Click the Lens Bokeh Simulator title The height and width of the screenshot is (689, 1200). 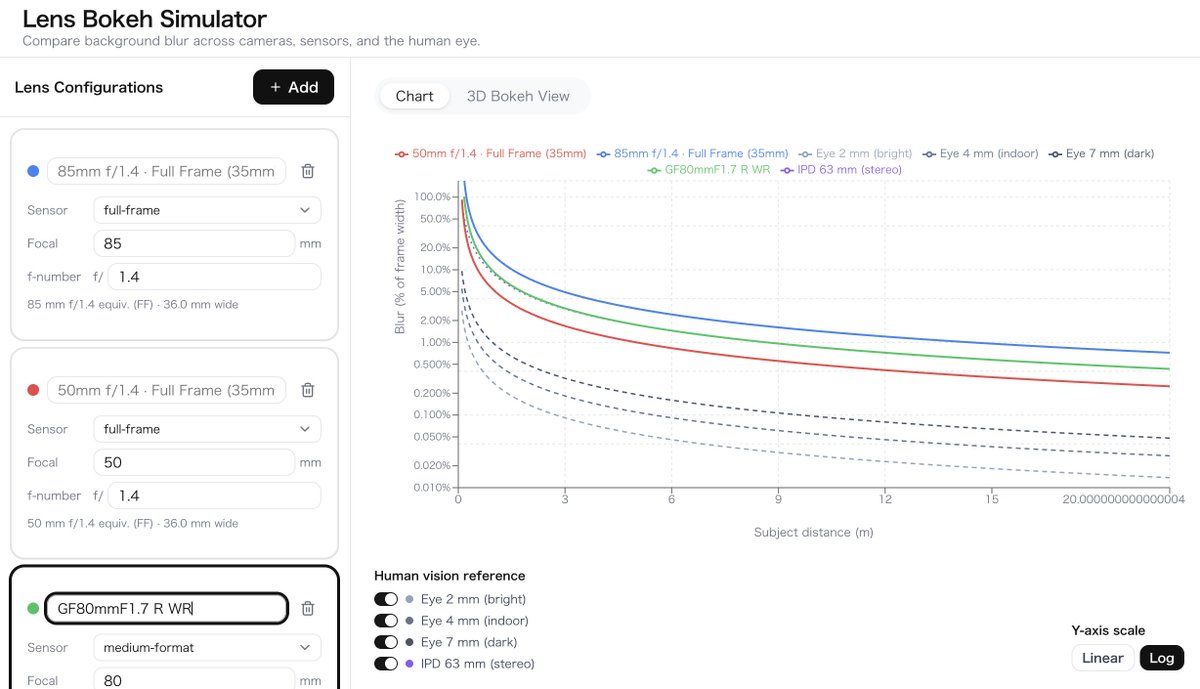pos(145,19)
